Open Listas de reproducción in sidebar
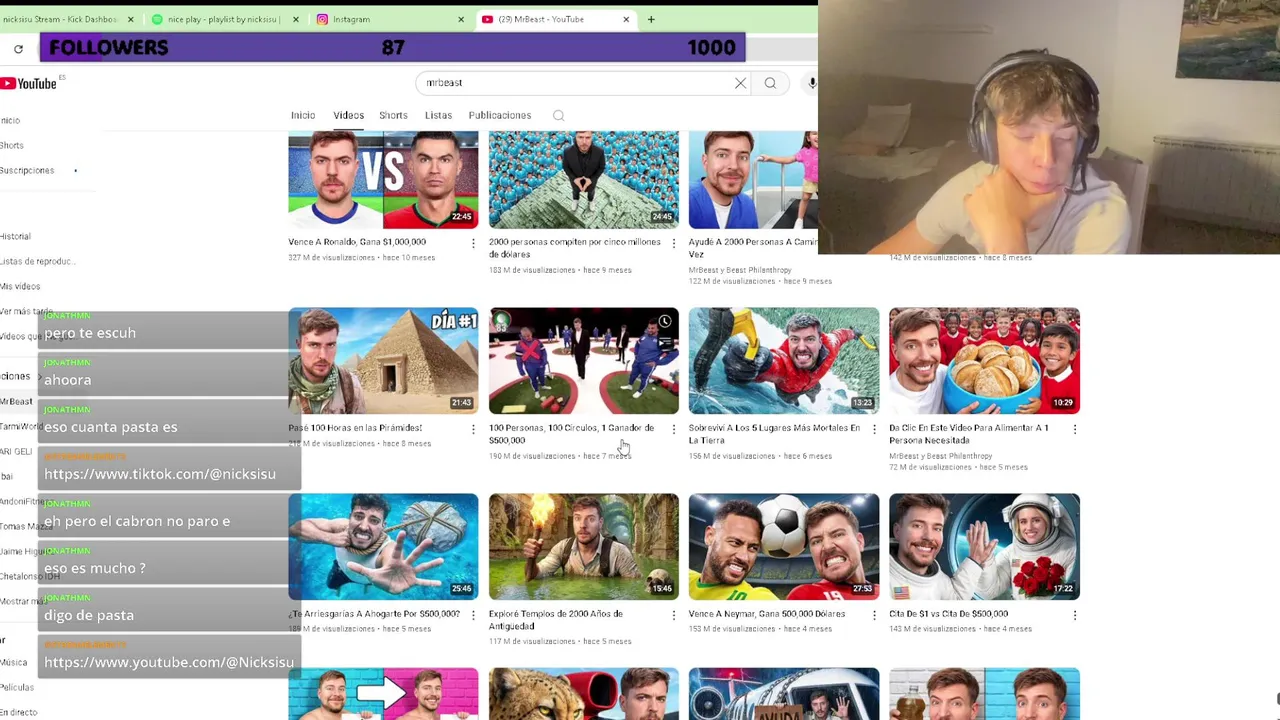Viewport: 1280px width, 720px height. [38, 262]
